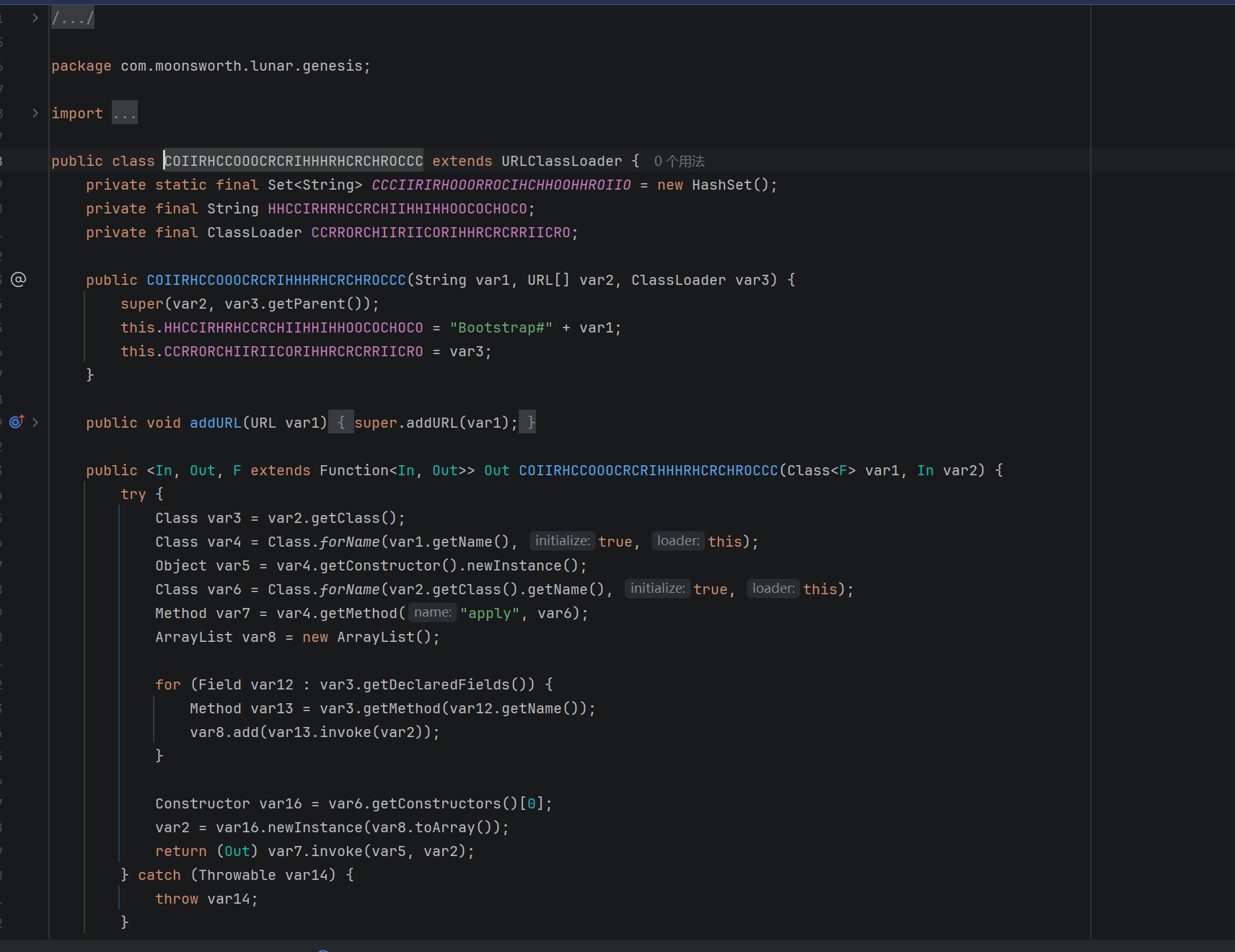Screen dimensions: 1235x952
Task: Click the folded import ellipsis placeholder
Action: pyautogui.click(x=124, y=113)
